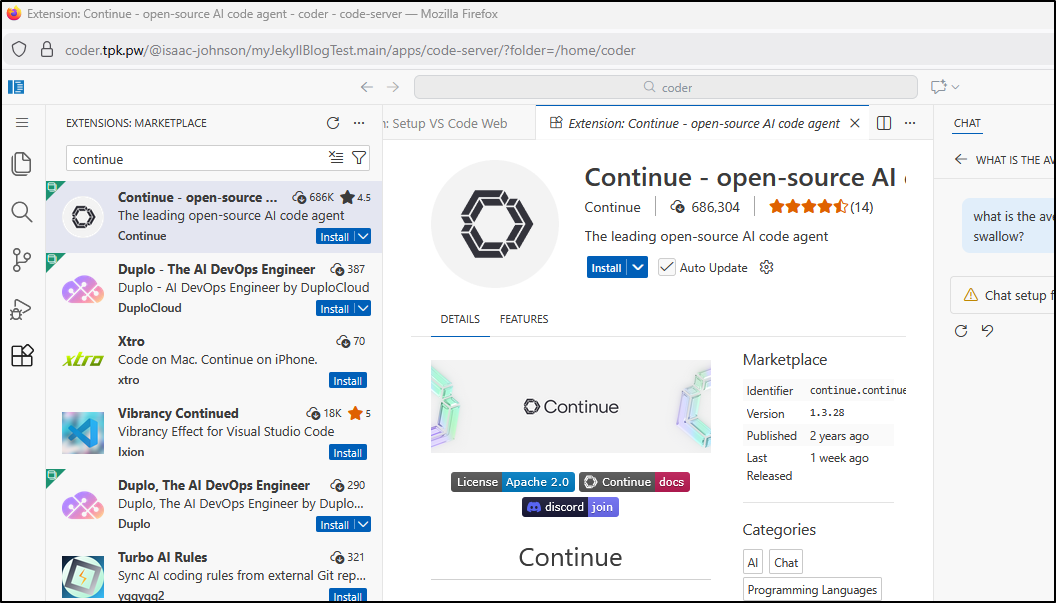Viewport: 1056px width, 603px height.
Task: Expand Install dropdown on Continue detail page
Action: point(638,267)
